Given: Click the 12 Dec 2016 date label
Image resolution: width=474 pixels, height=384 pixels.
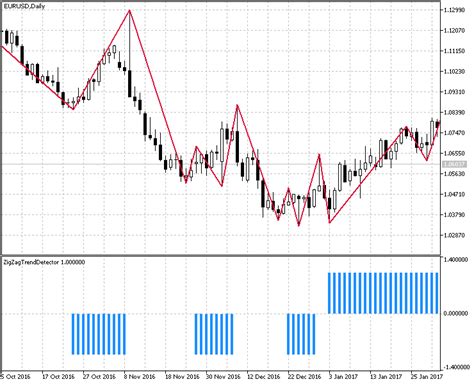Looking at the screenshot, I should [264, 377].
